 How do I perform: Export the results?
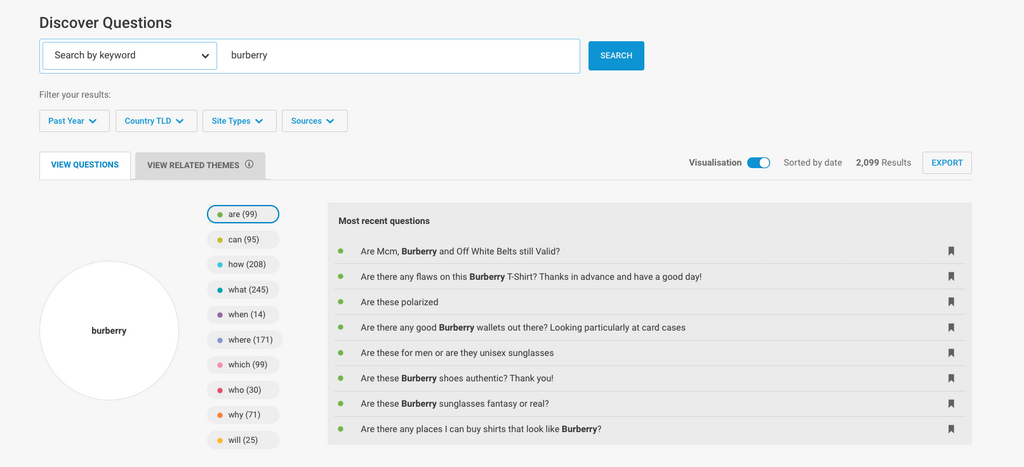tap(946, 163)
